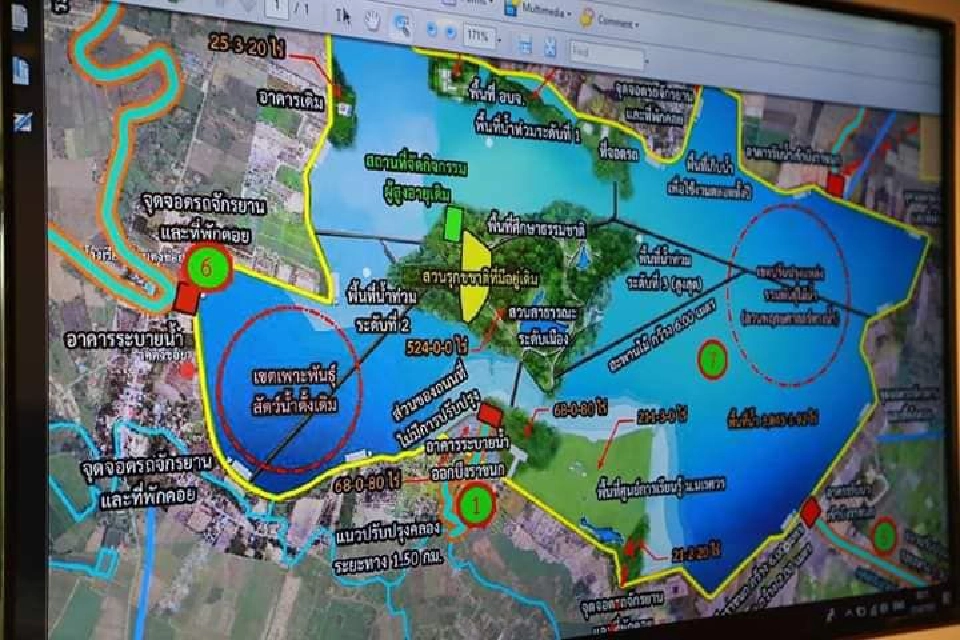Image resolution: width=960 pixels, height=640 pixels.
Task: Click green circle marker number 6
Action: (206, 267)
